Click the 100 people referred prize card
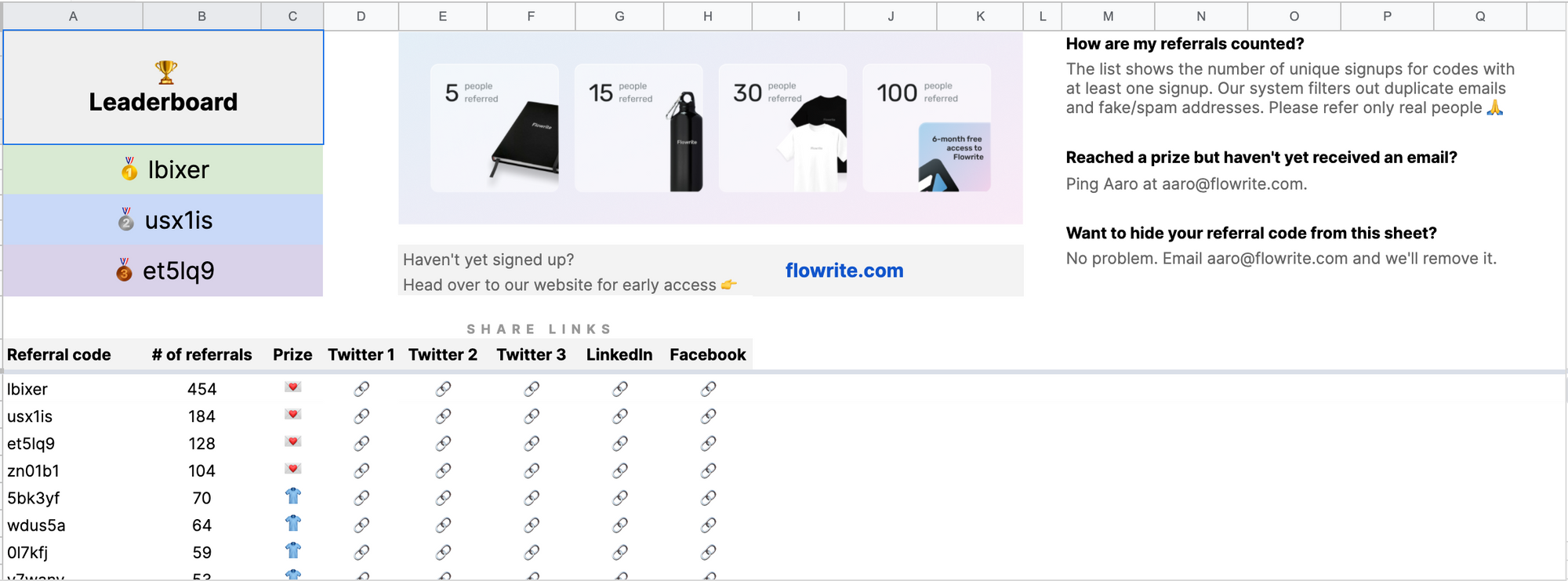Image resolution: width=1568 pixels, height=581 pixels. tap(927, 128)
